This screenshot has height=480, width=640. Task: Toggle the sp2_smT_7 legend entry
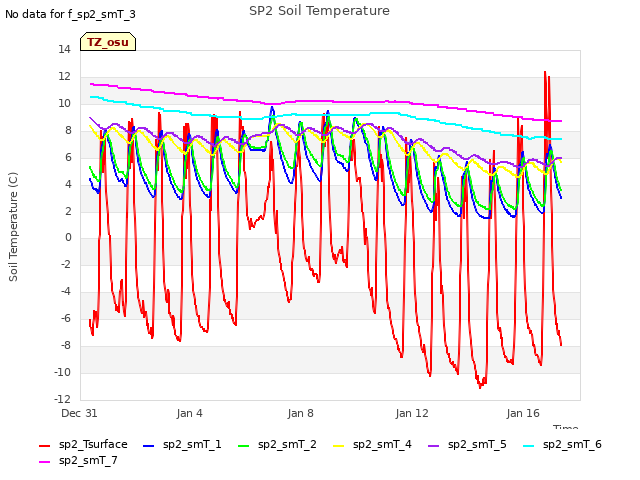78,460
